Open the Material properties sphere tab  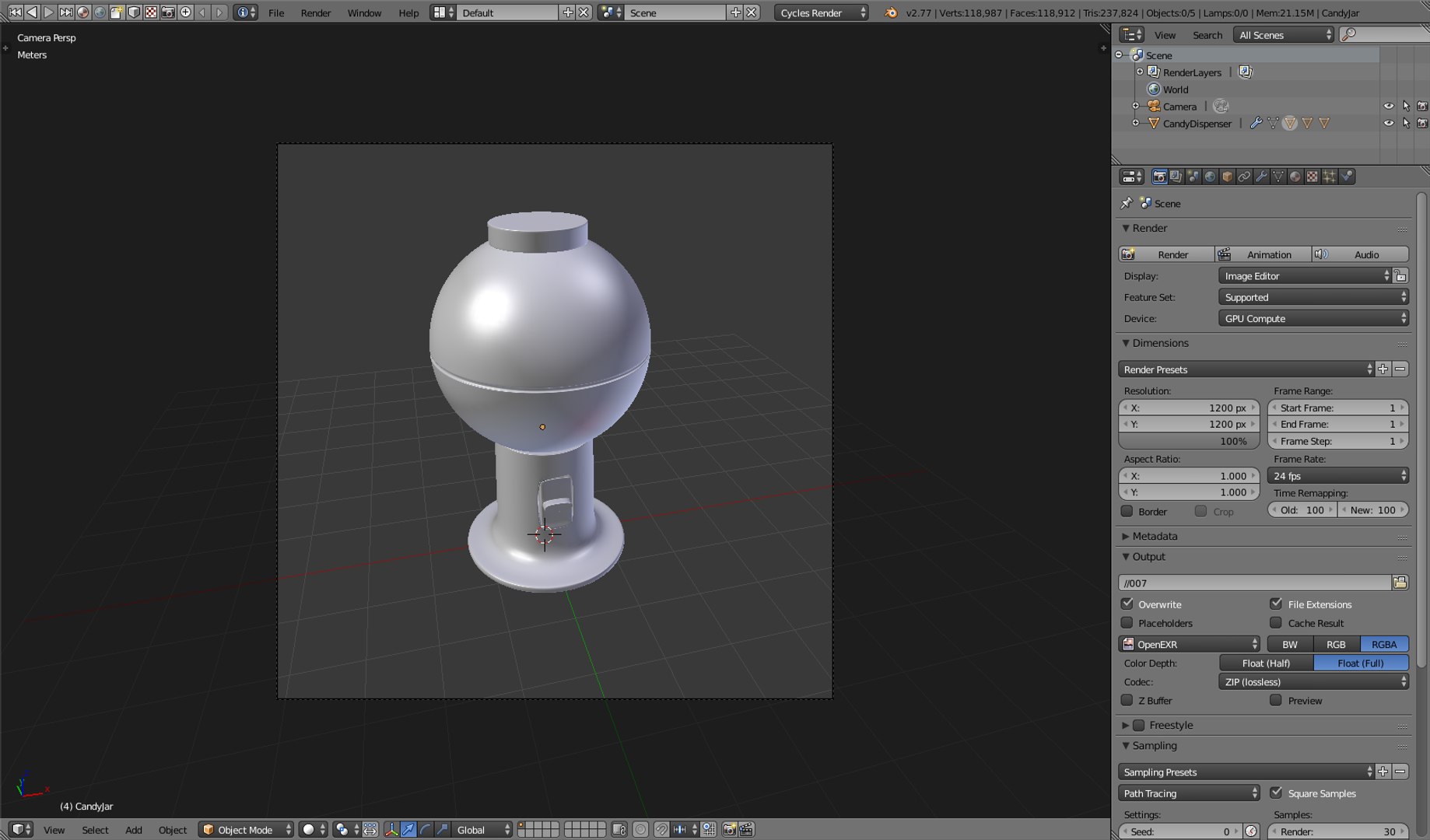point(1295,177)
